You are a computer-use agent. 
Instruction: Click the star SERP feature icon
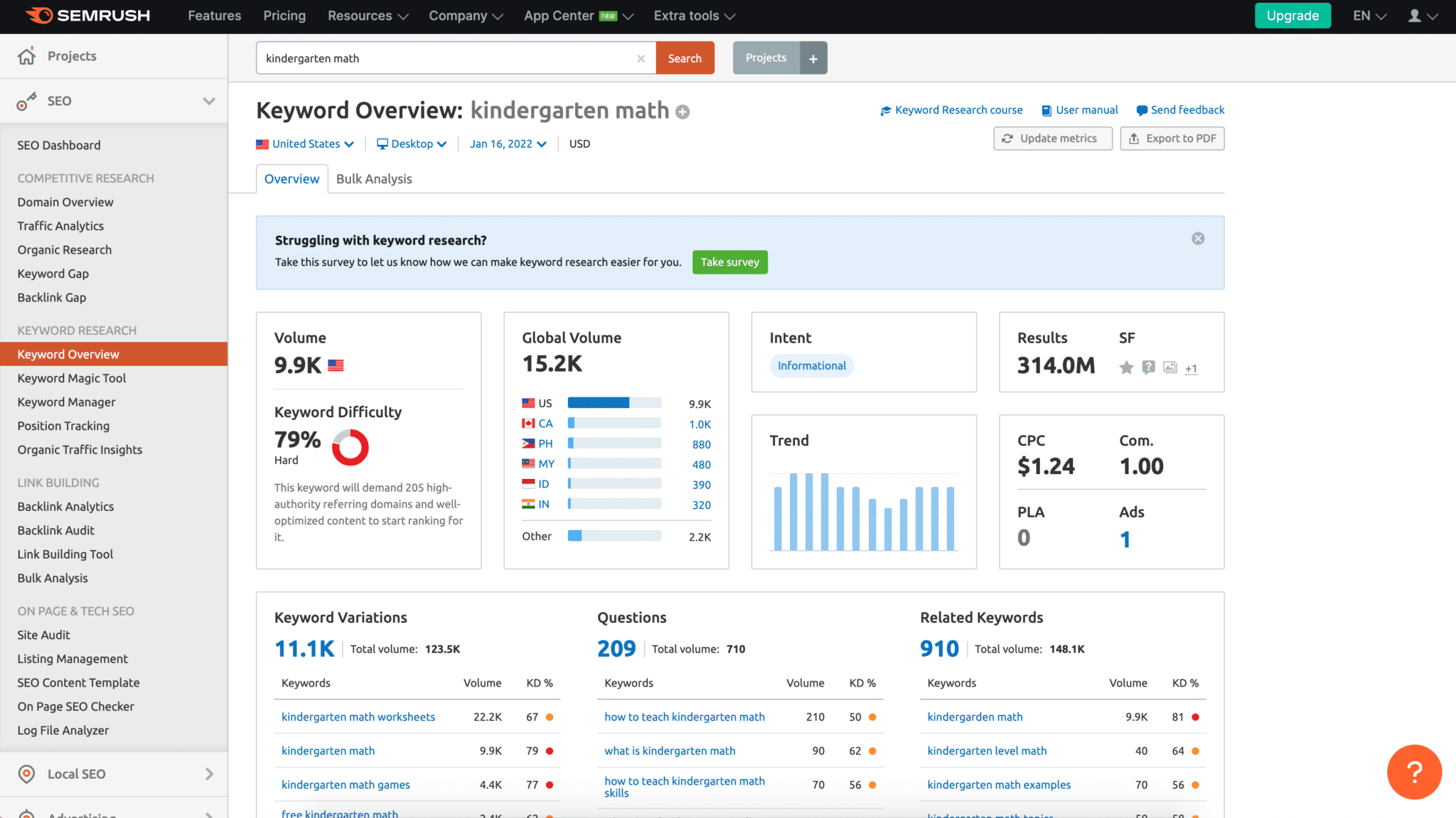pyautogui.click(x=1126, y=367)
